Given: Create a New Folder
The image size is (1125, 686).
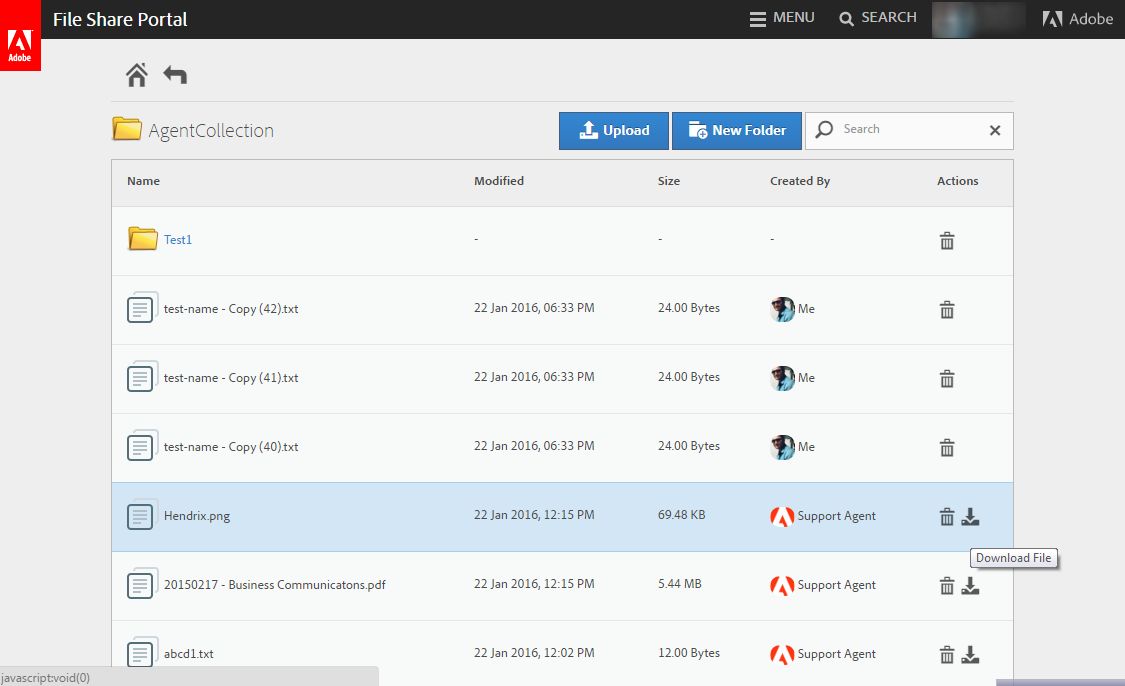Looking at the screenshot, I should [x=737, y=130].
